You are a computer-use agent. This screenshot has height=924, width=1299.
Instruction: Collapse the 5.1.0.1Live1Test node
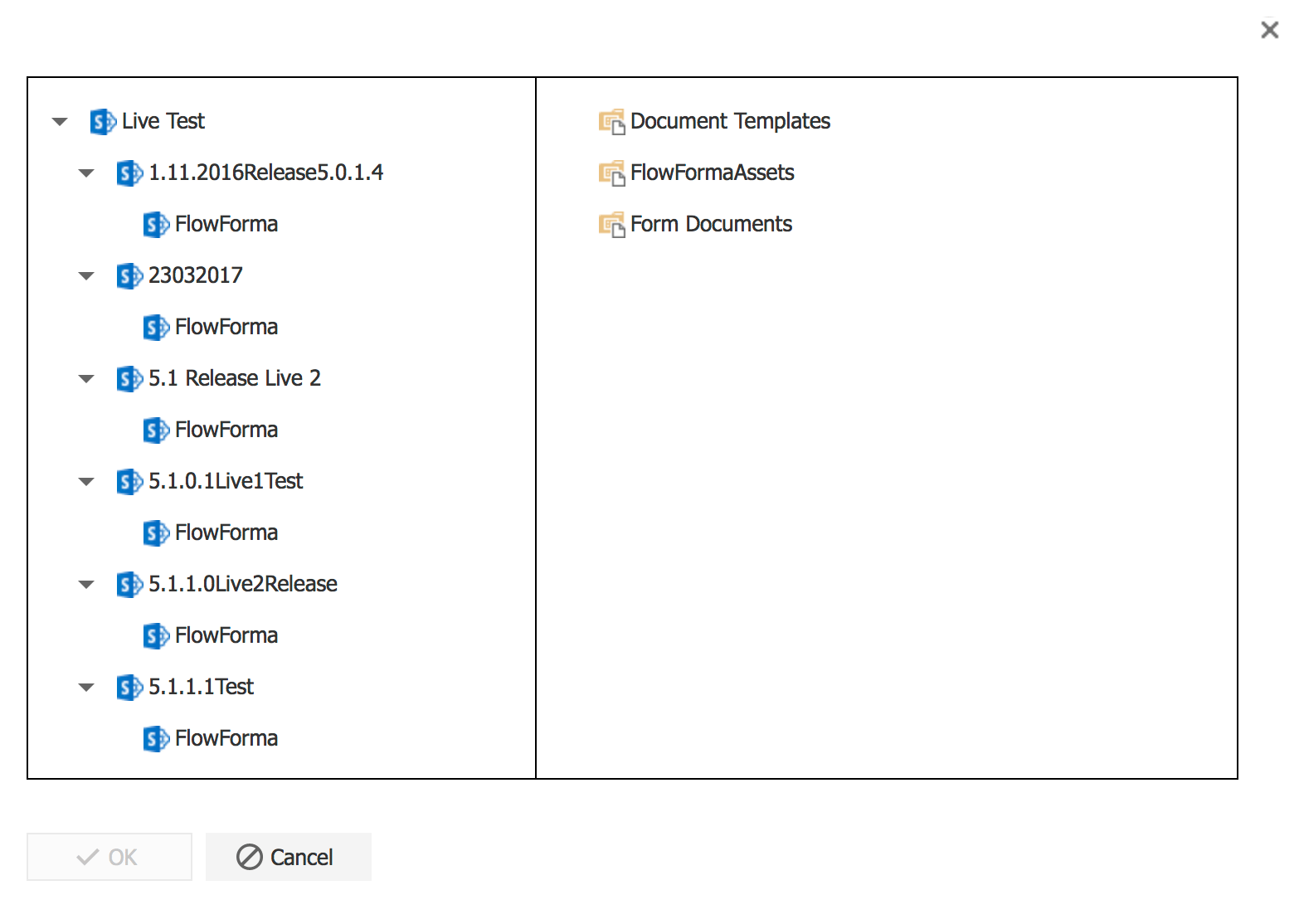coord(86,482)
